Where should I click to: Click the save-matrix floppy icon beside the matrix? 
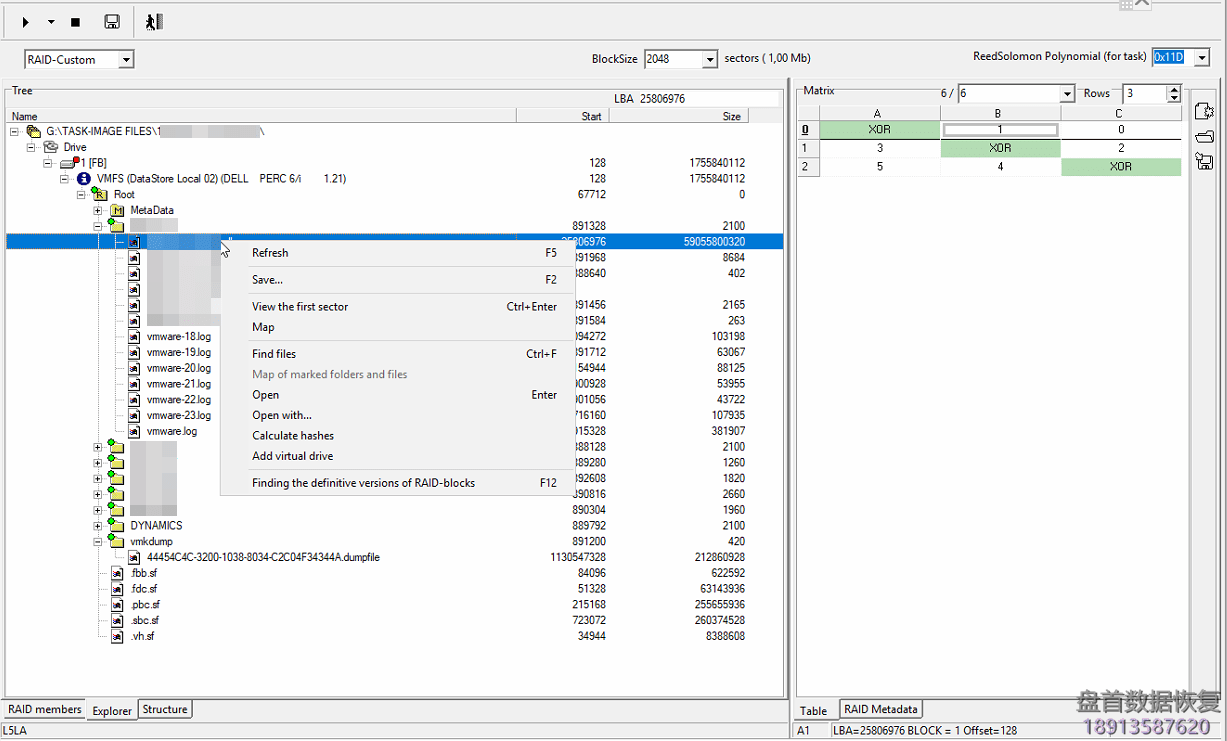(1204, 162)
